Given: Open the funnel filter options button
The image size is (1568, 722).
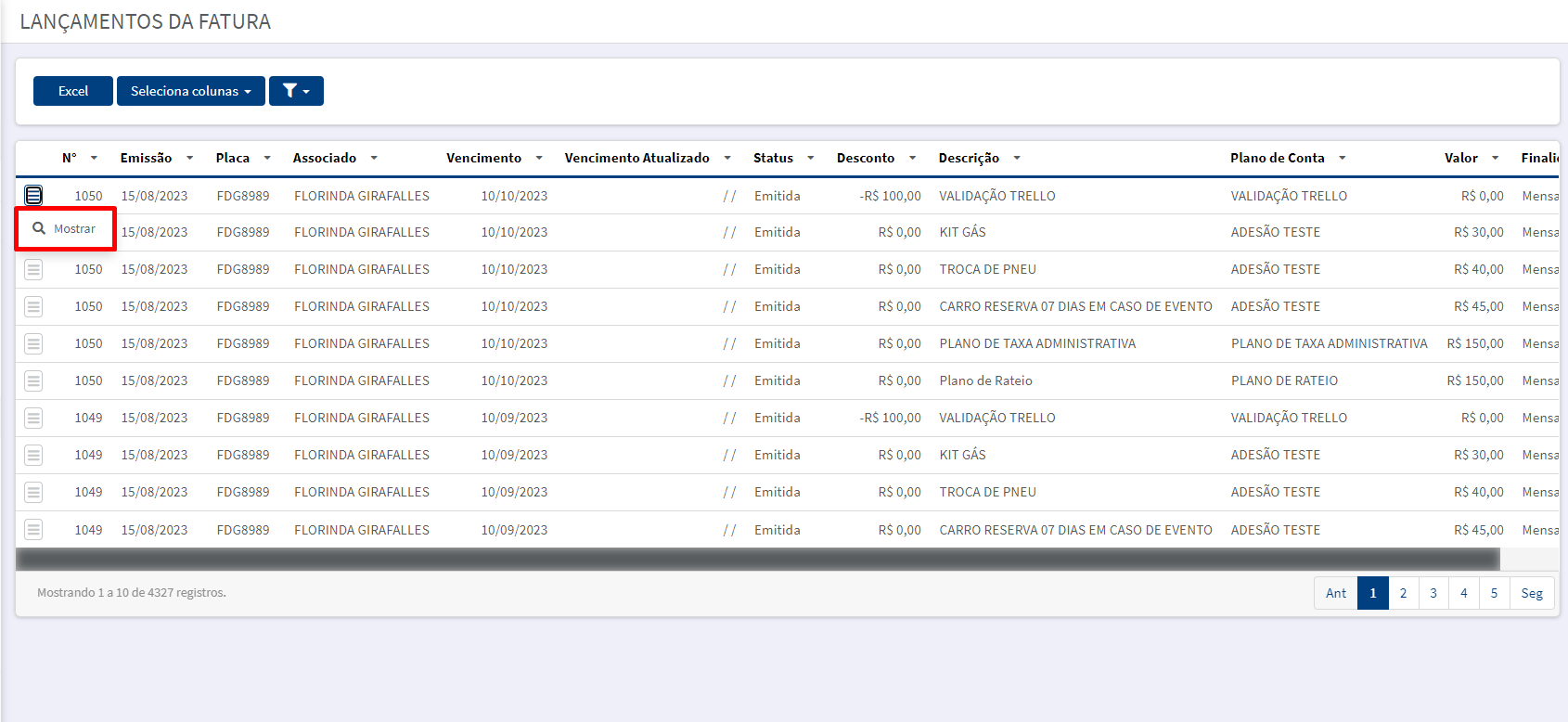Looking at the screenshot, I should pyautogui.click(x=296, y=91).
